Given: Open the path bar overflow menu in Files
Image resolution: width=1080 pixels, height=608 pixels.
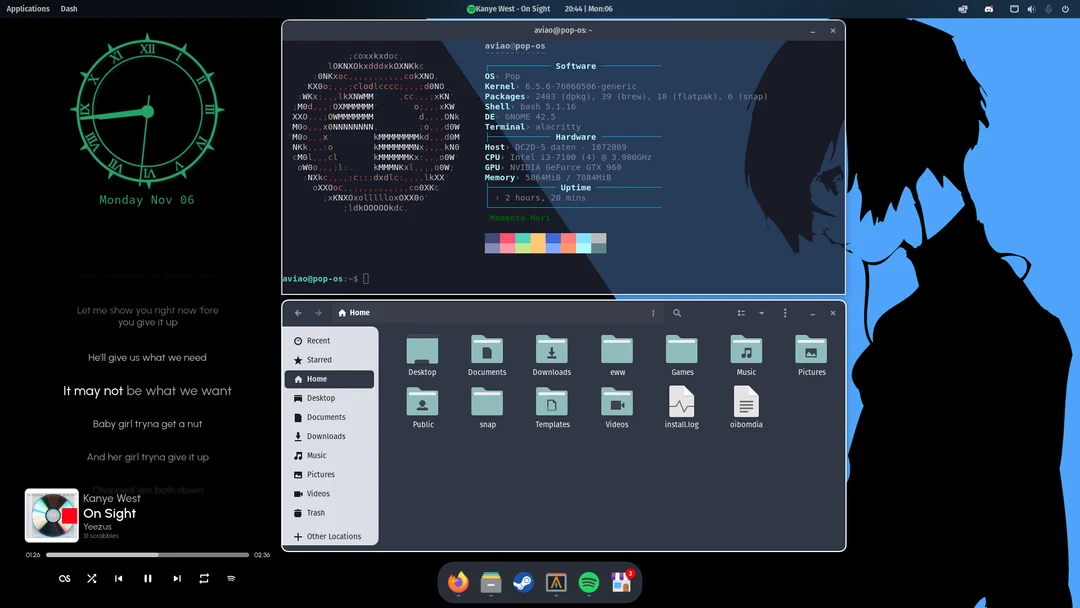Looking at the screenshot, I should 653,313.
